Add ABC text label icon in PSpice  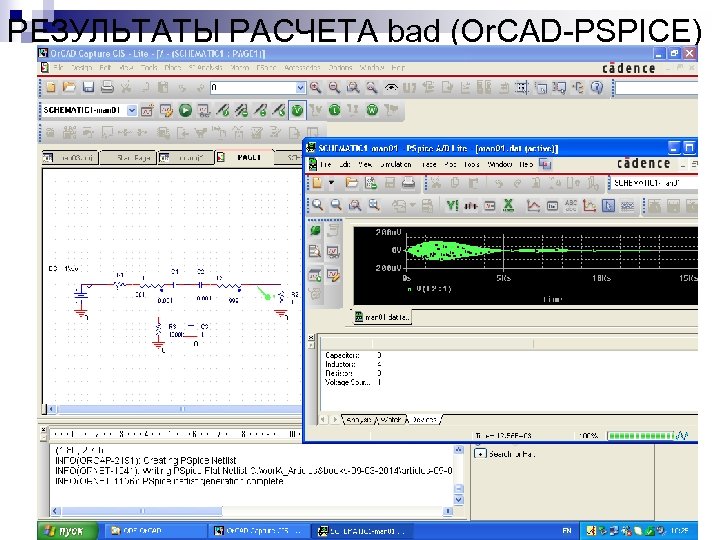pos(571,205)
